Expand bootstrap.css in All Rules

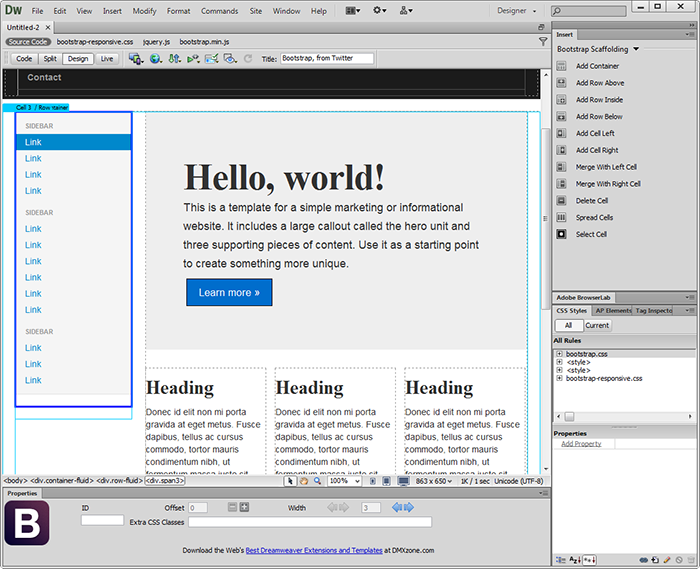(559, 354)
